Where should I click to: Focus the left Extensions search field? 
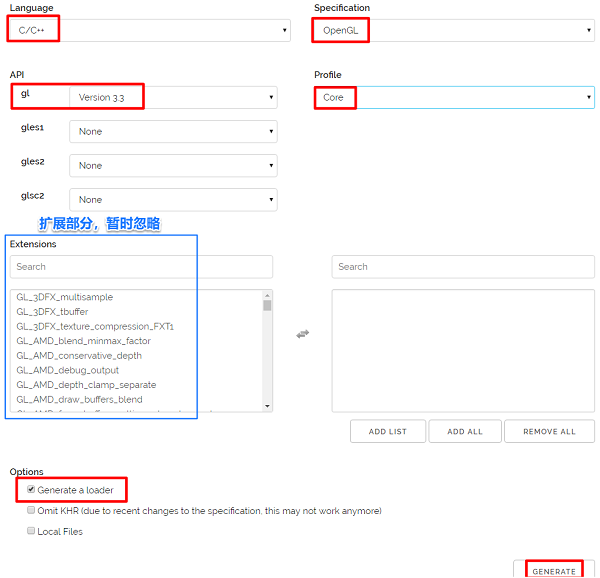click(x=141, y=267)
